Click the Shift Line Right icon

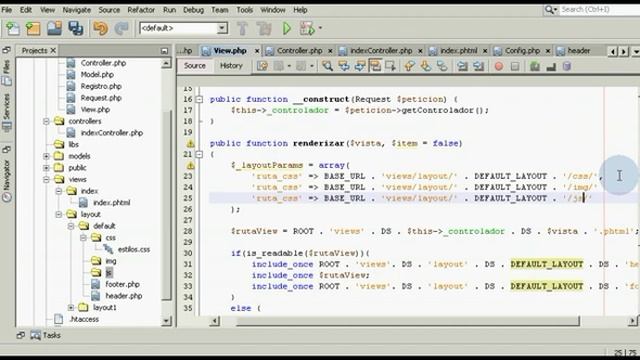pyautogui.click(x=478, y=66)
